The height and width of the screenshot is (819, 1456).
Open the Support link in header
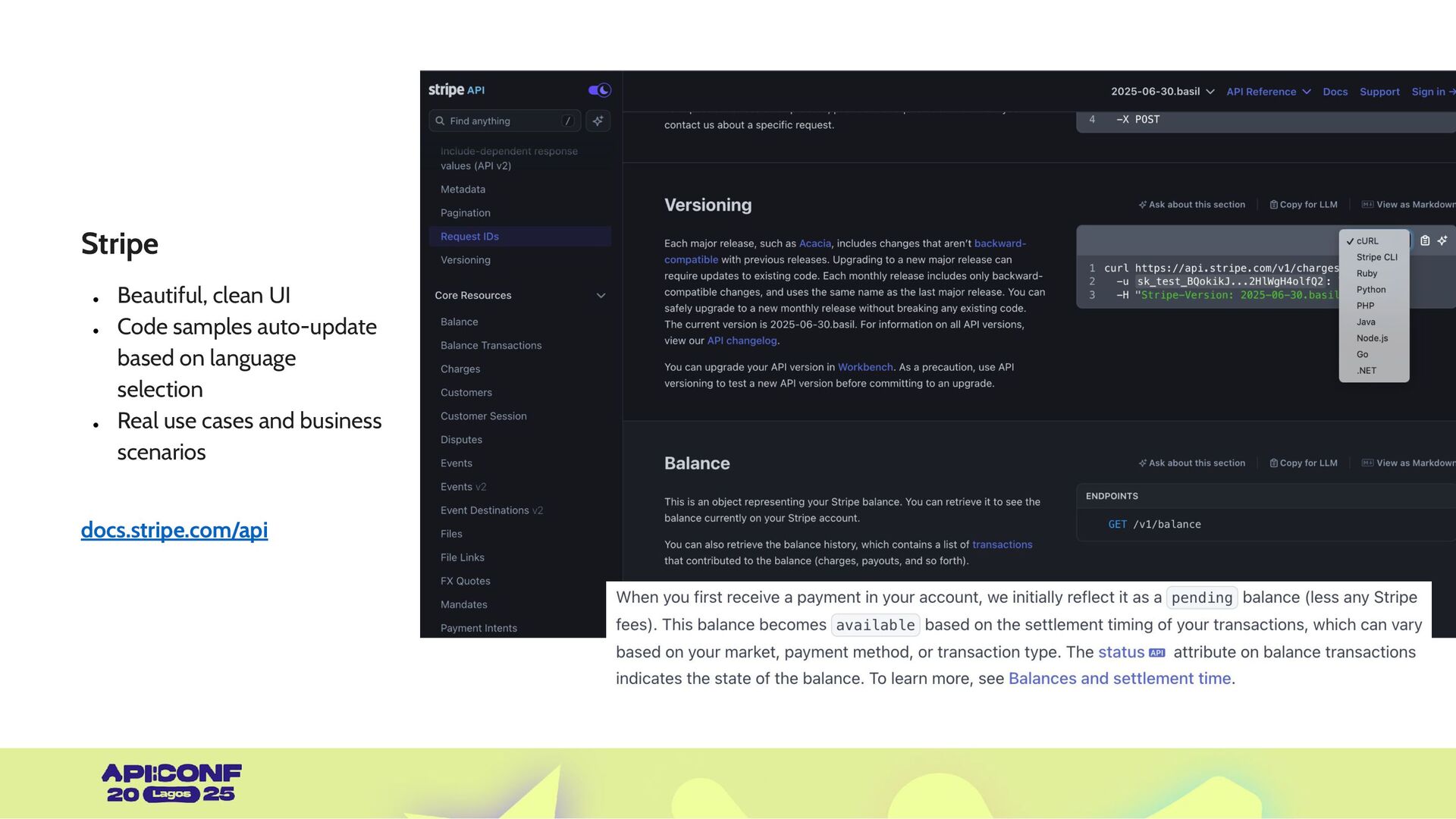pos(1379,92)
